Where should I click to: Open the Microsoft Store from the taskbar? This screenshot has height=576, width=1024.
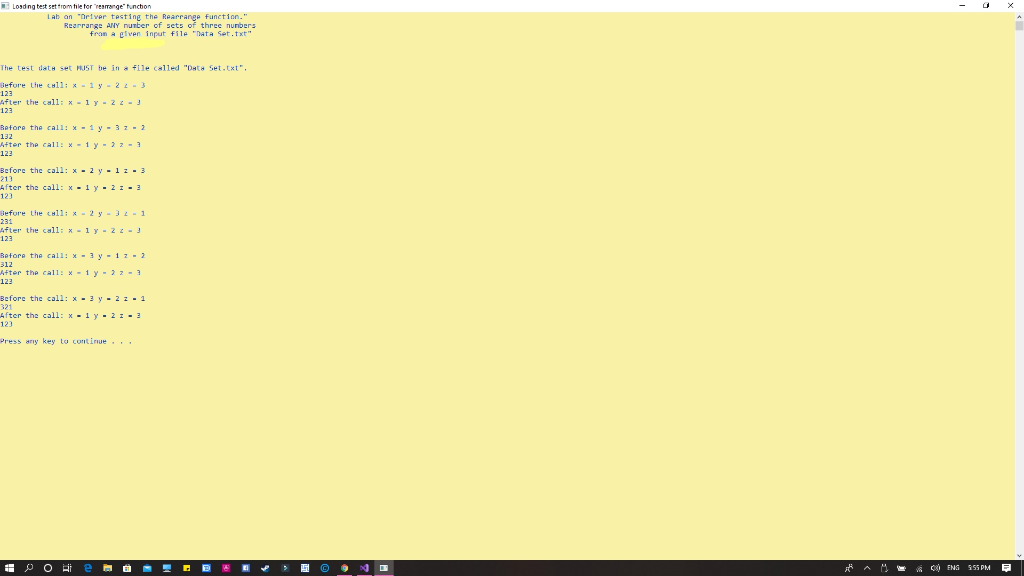[125, 568]
